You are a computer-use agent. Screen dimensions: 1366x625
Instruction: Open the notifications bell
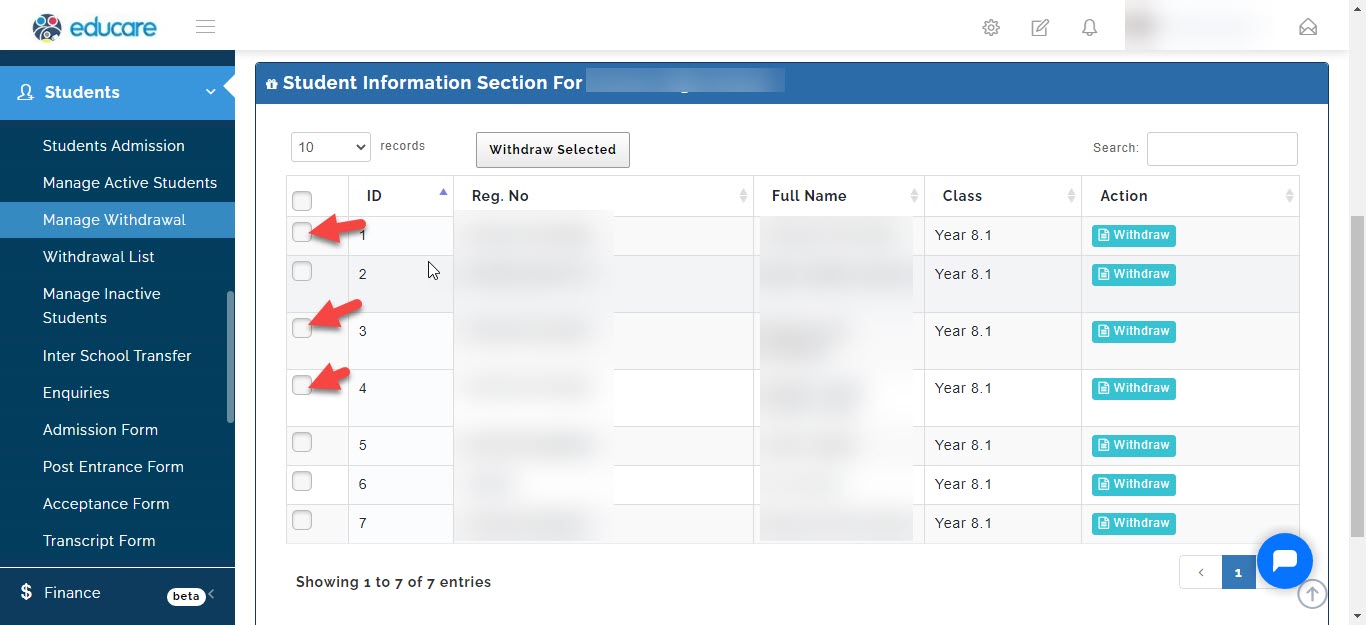1090,28
